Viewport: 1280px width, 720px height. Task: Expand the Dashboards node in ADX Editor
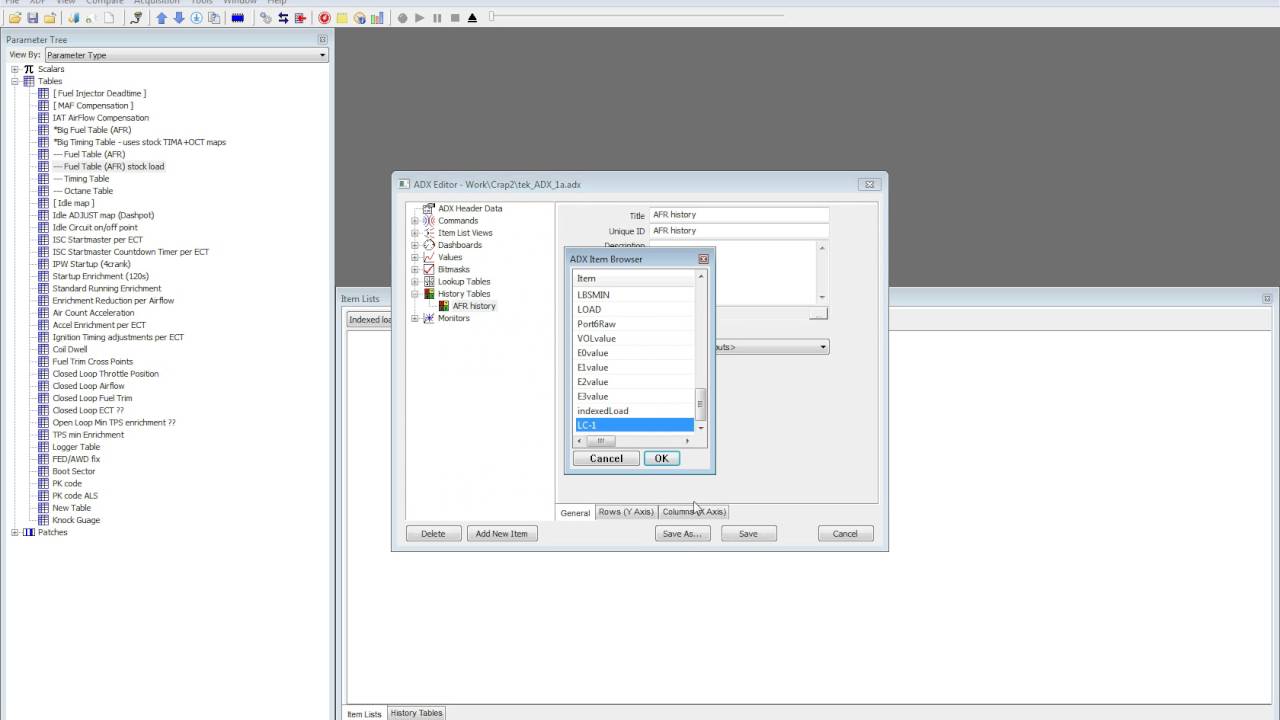coord(415,245)
